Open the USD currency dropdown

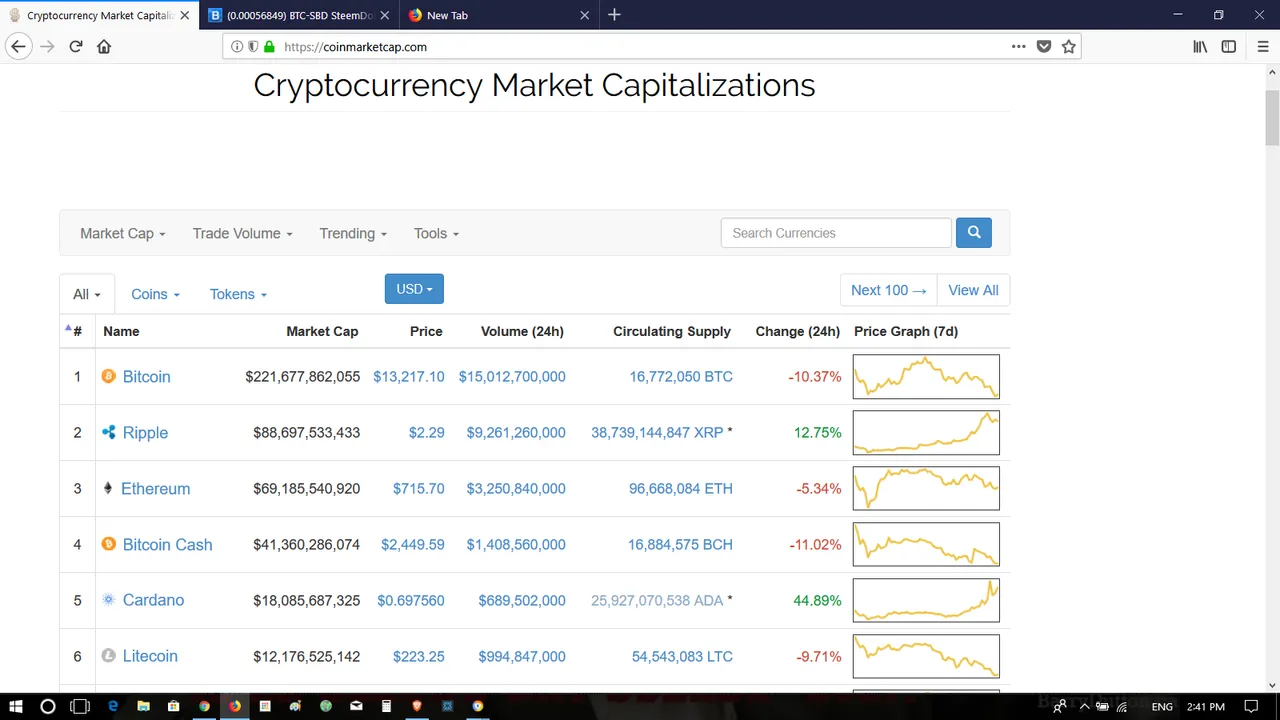point(414,289)
